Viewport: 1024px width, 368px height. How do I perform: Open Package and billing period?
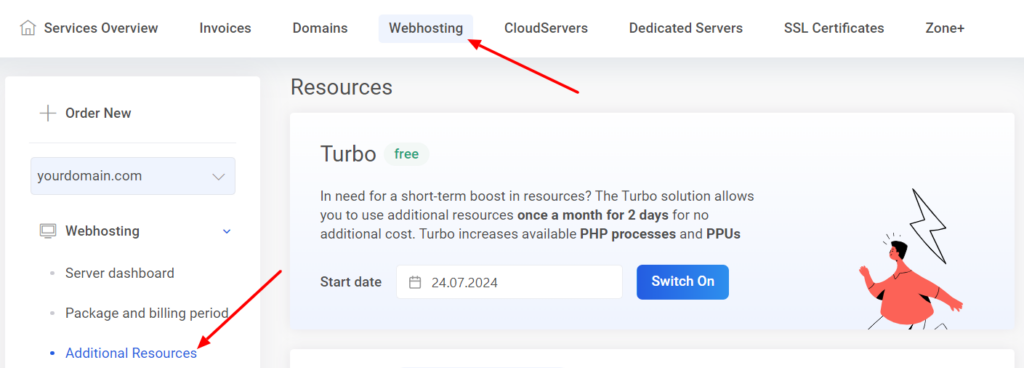coord(146,313)
